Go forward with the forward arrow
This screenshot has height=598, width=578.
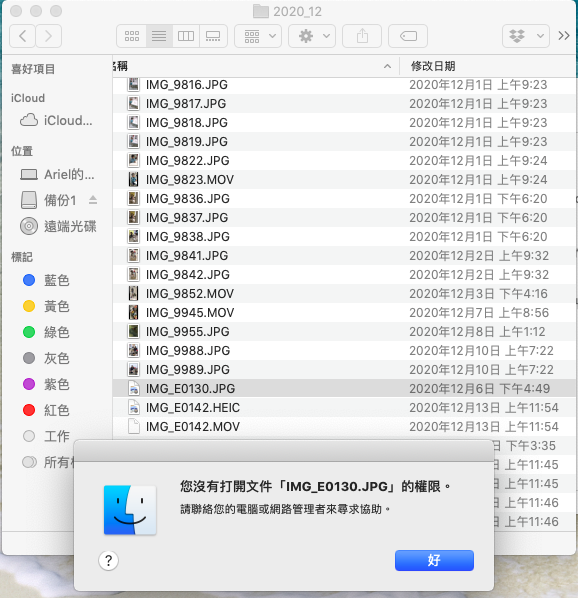[48, 36]
